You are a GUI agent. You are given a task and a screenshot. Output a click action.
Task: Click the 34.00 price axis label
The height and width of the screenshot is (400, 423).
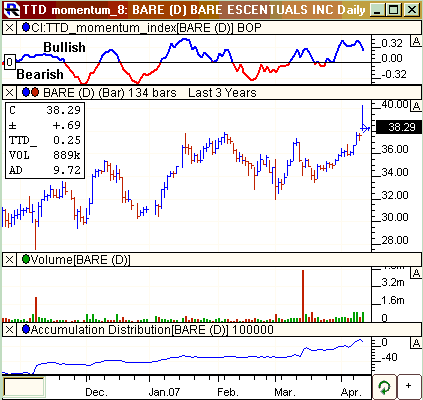click(395, 172)
